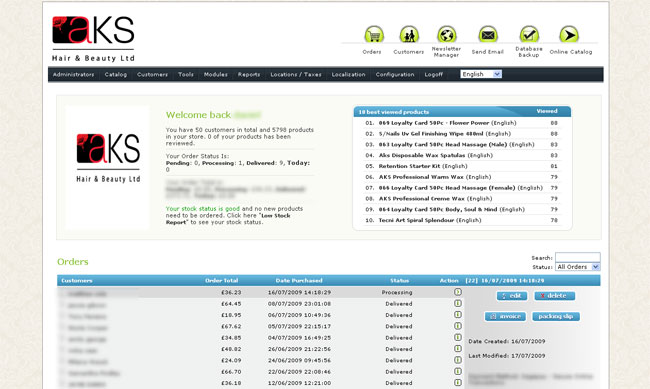The width and height of the screenshot is (650, 389).
Task: Launch the Database Backup checkmark icon
Action: [529, 34]
